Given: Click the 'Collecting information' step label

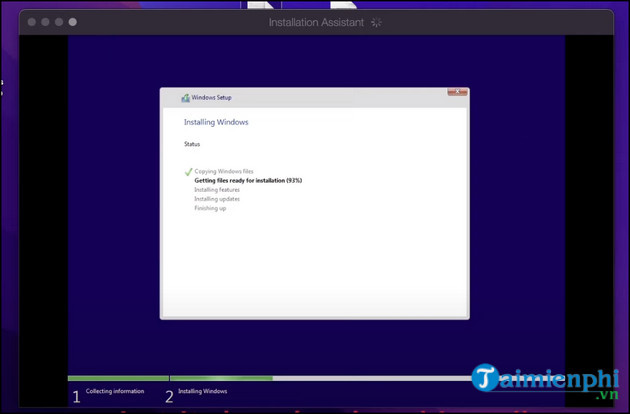Looking at the screenshot, I should tap(115, 391).
